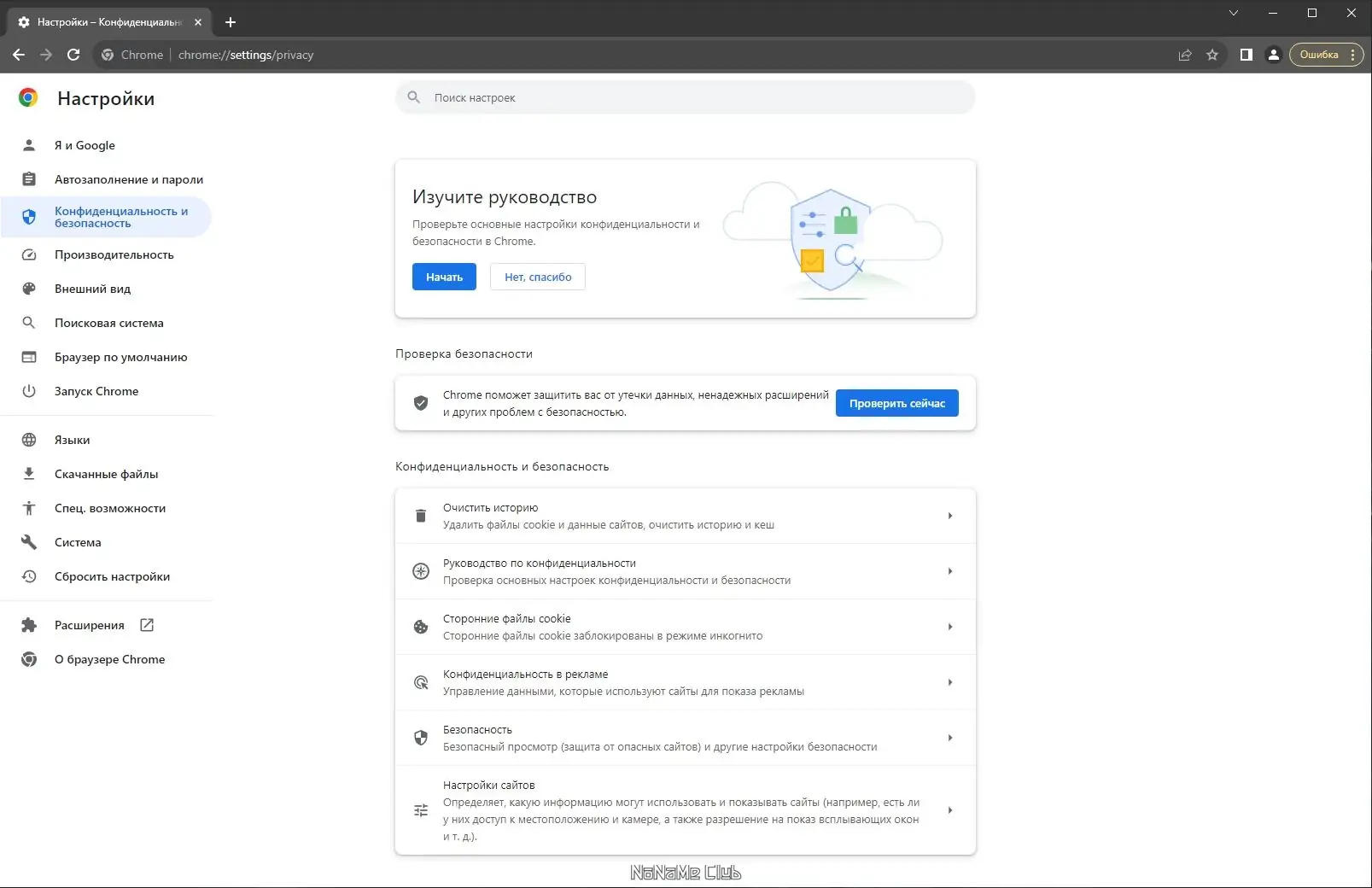Select Языки in the sidebar
Viewport: 1372px width, 888px height.
[72, 440]
